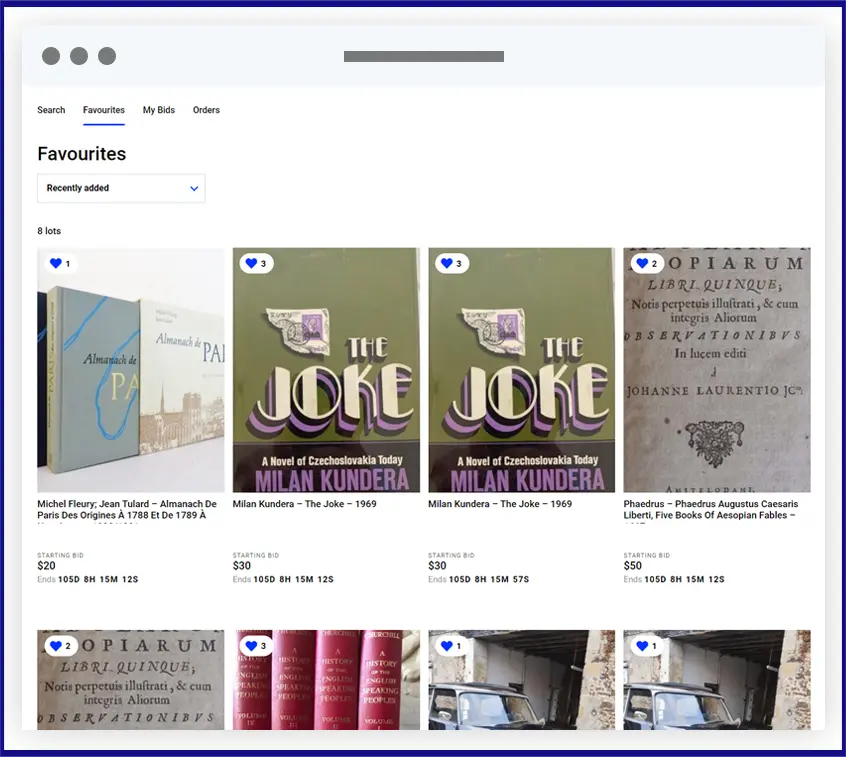Toggle heart on Phaedrus lot priced $50

coord(642,263)
